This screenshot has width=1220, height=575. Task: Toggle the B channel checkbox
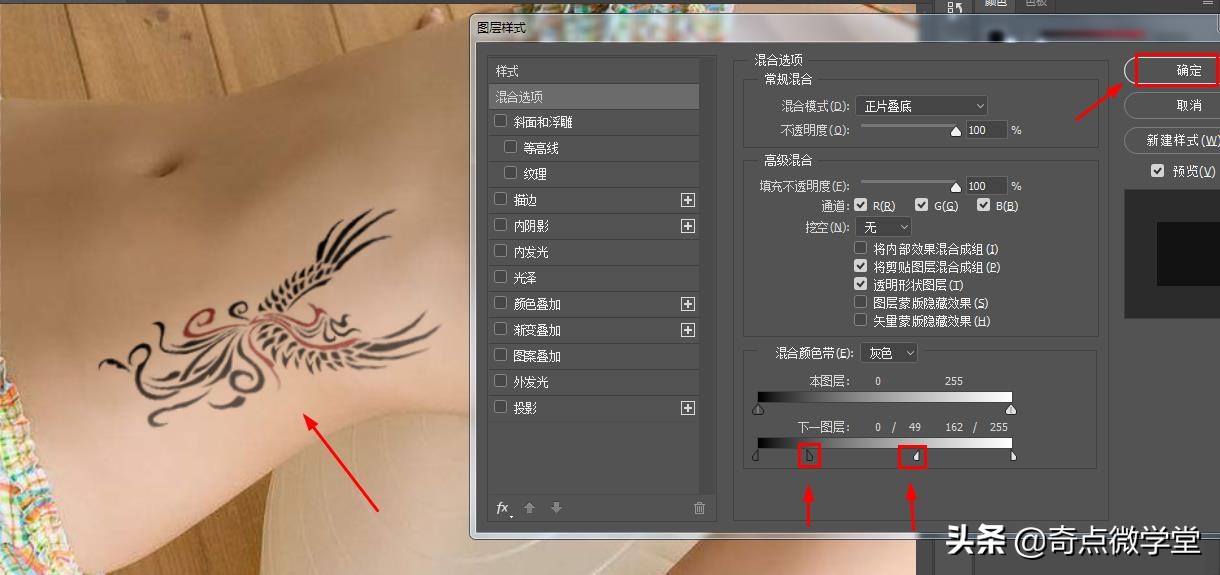983,205
